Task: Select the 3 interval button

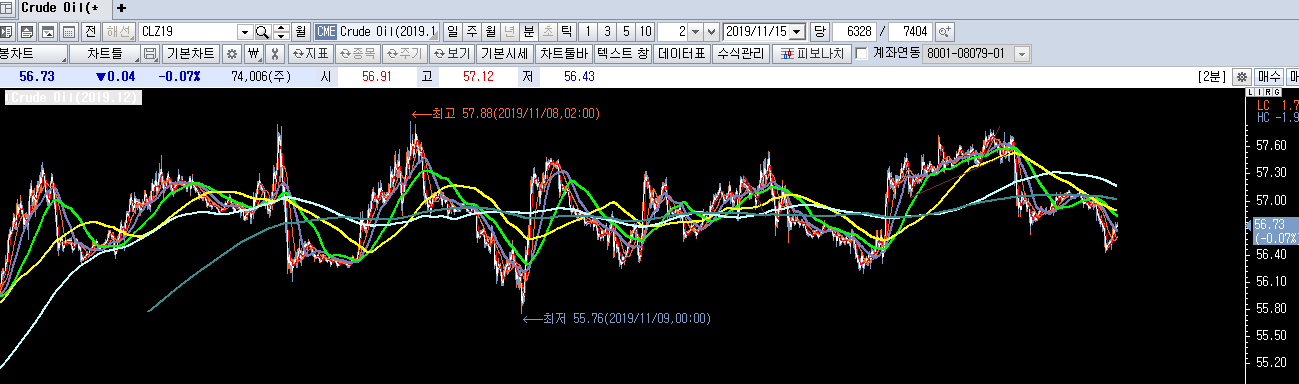Action: [608, 31]
